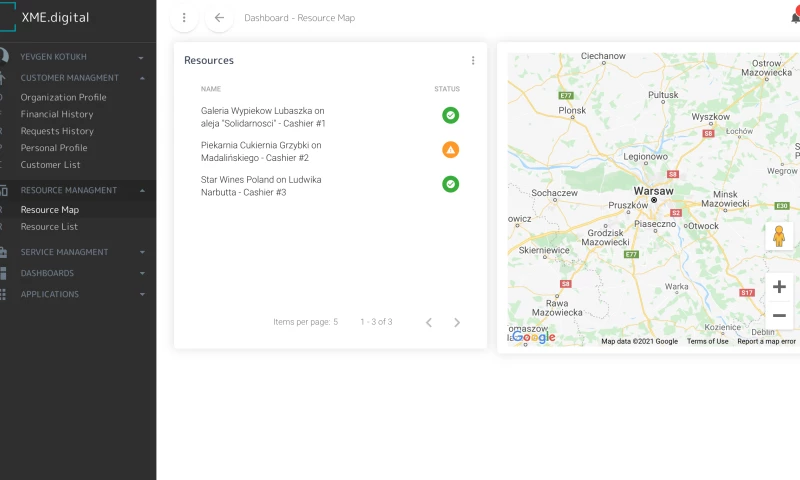This screenshot has width=800, height=480.
Task: Click green status icon for Galeria Wypiekow Lubaszka
Action: pos(450,116)
